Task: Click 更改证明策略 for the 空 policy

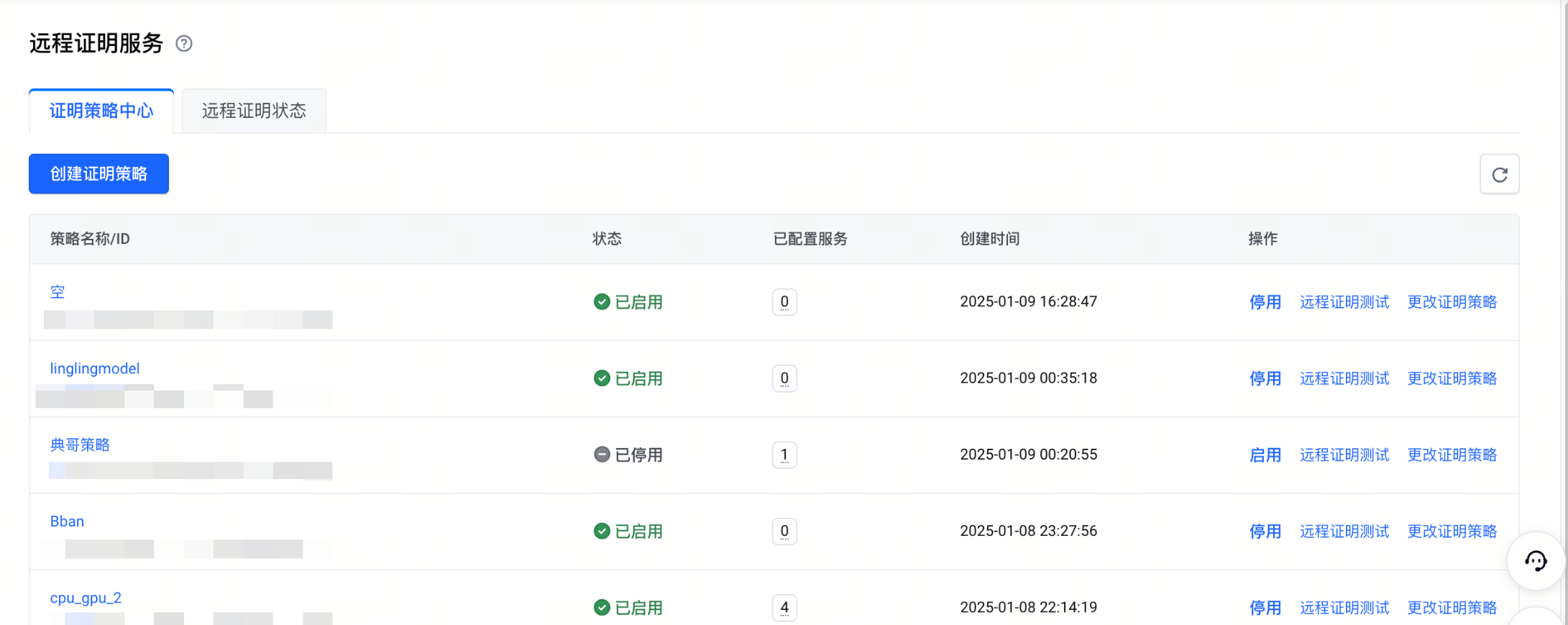Action: click(x=1452, y=302)
